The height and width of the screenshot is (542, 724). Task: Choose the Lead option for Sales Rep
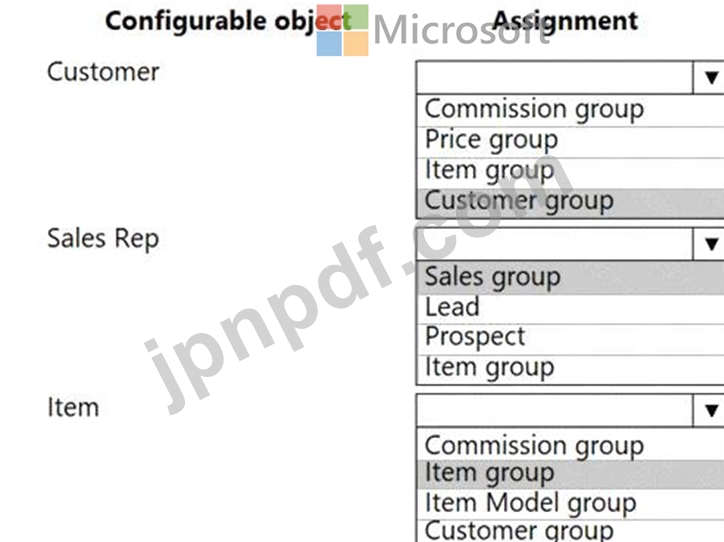point(452,307)
